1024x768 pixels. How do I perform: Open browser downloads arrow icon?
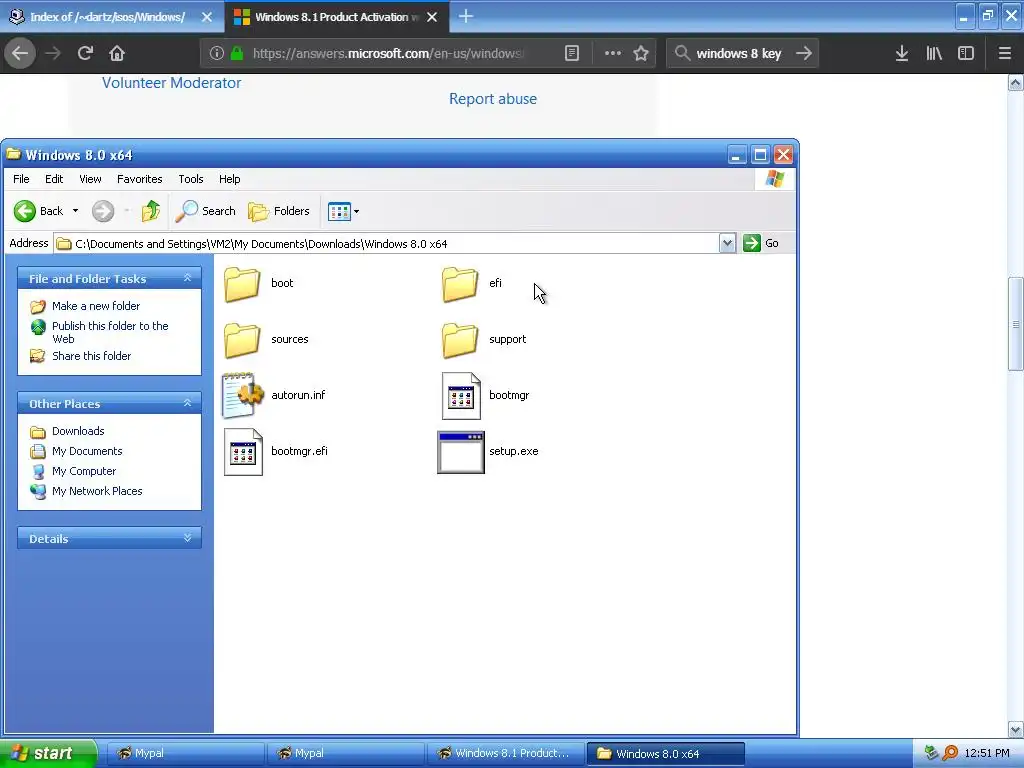click(x=902, y=54)
